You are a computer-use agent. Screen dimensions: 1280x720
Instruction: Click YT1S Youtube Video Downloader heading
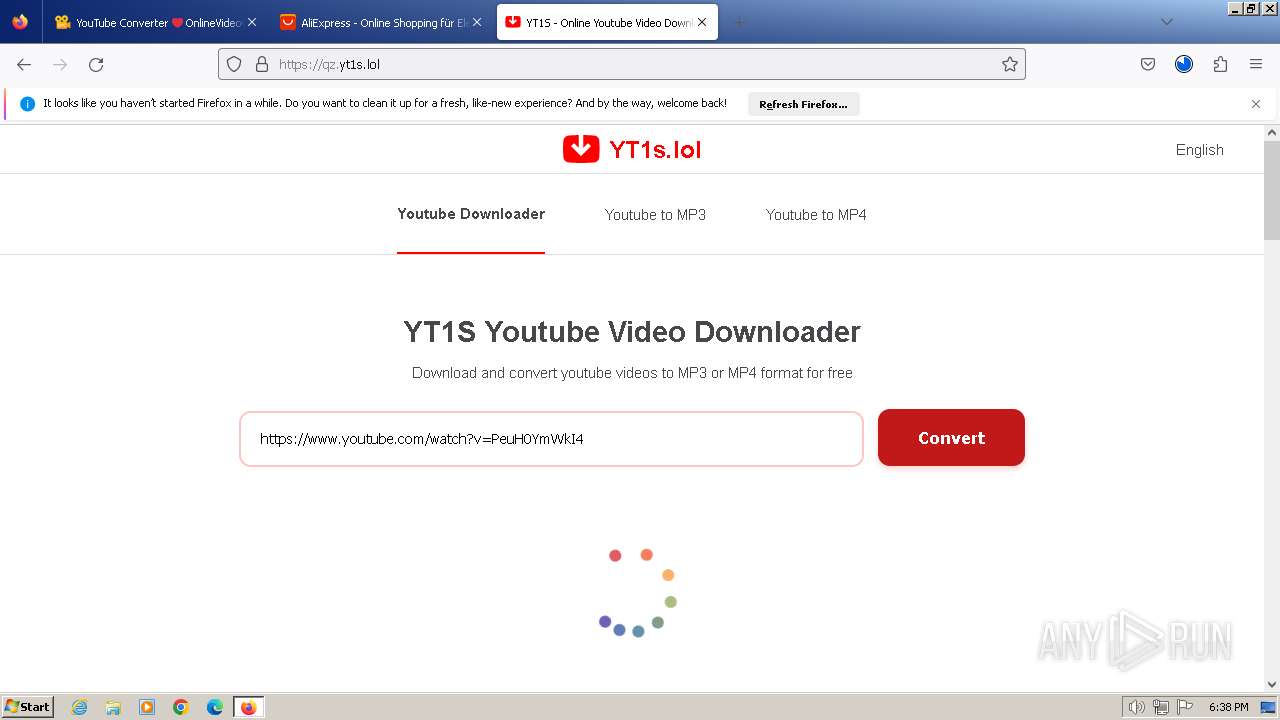point(632,332)
